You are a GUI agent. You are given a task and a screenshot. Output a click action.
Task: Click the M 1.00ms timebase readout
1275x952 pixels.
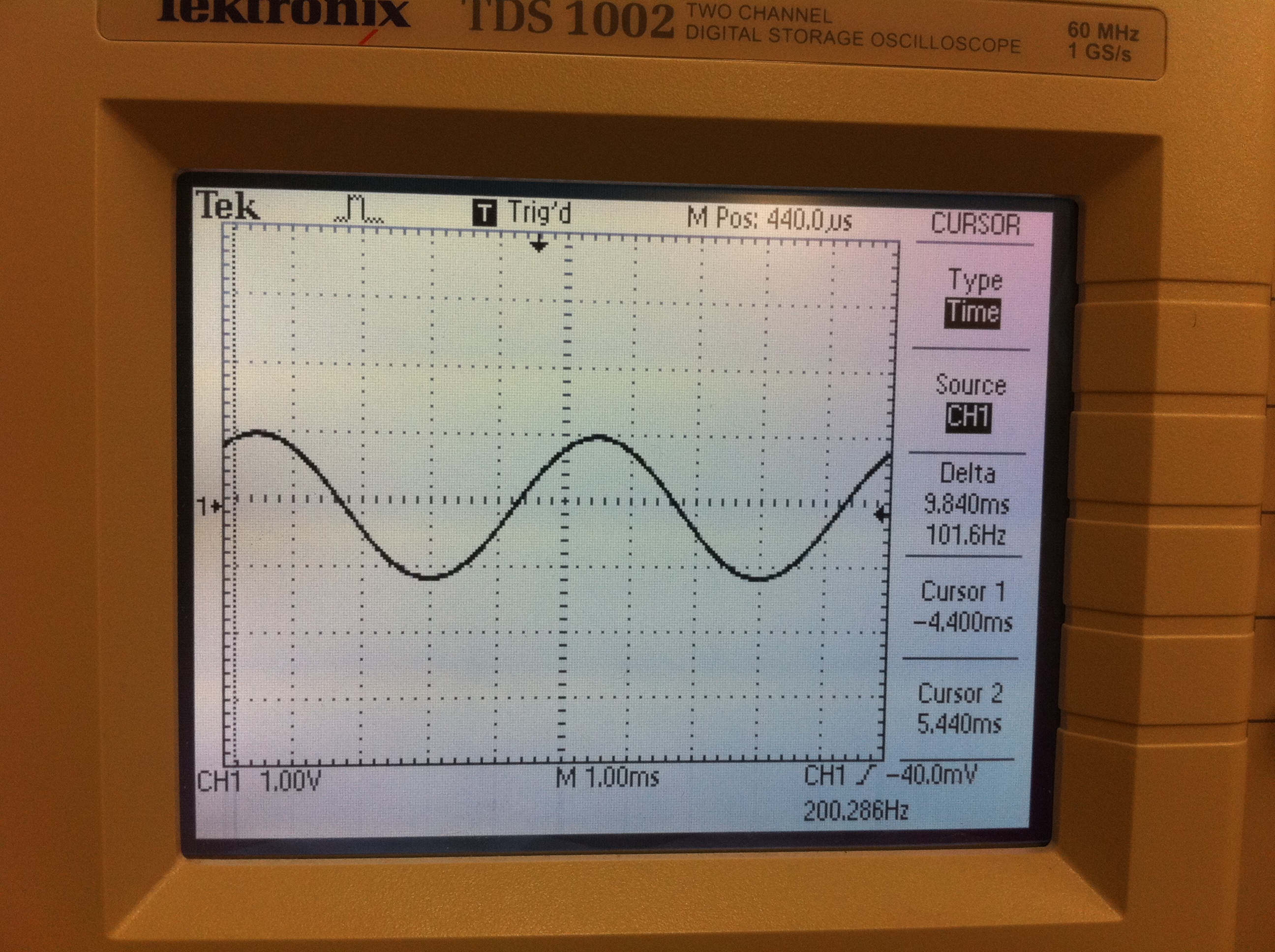[607, 778]
